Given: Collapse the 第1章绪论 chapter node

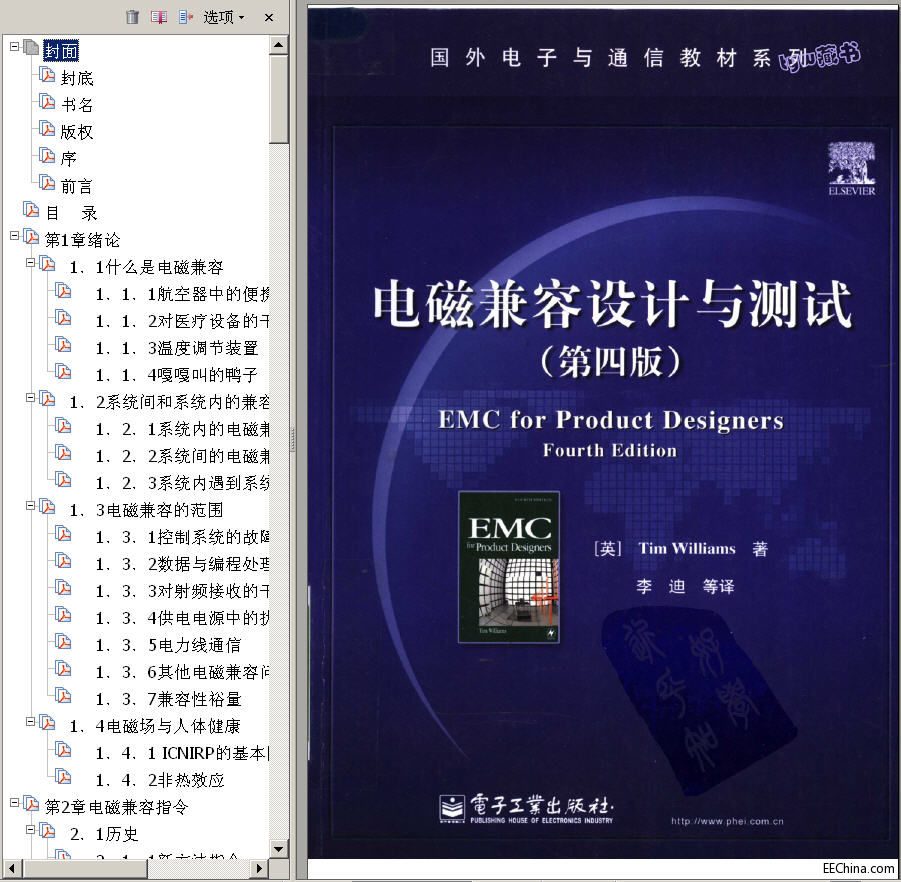Looking at the screenshot, I should [14, 236].
